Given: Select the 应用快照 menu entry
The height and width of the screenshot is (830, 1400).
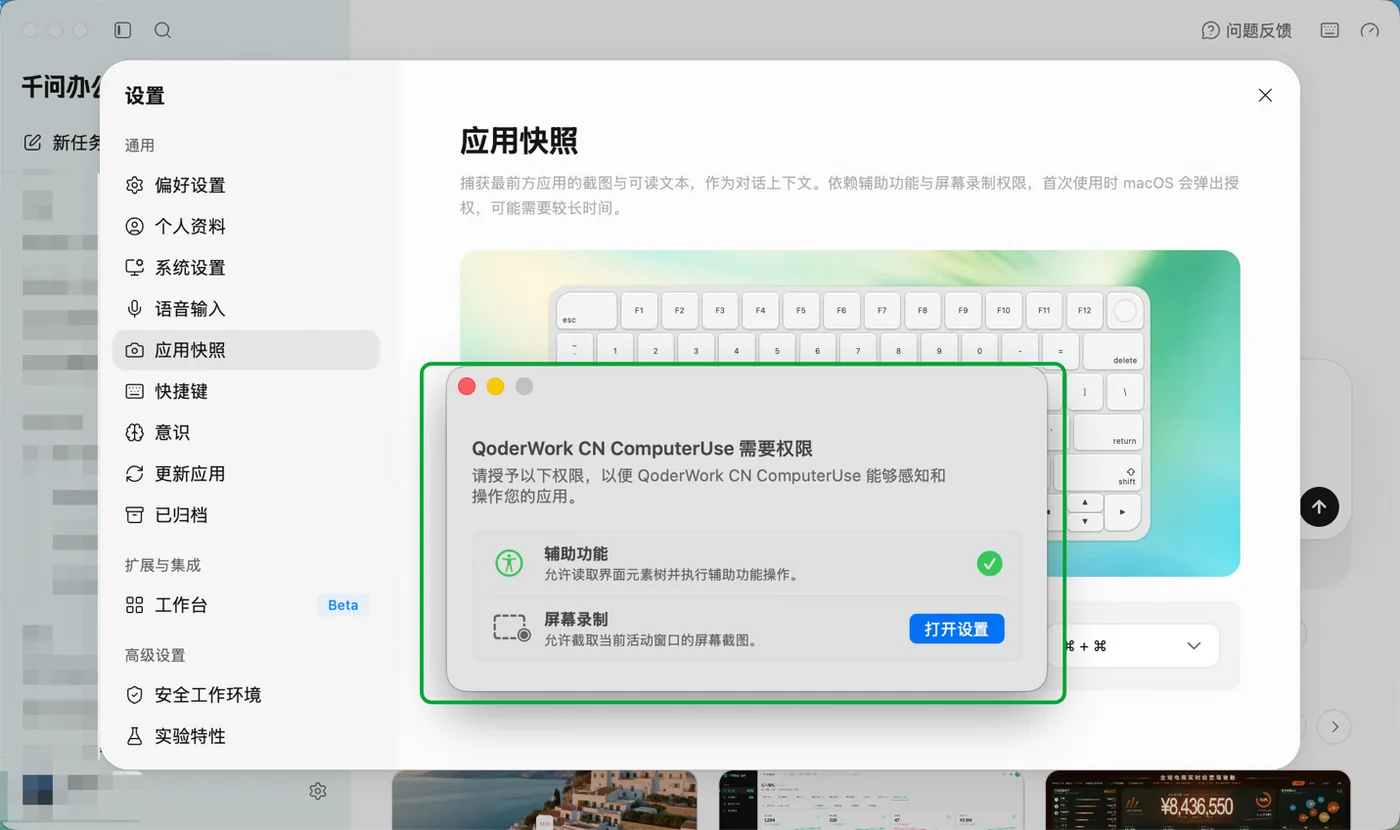Looking at the screenshot, I should coord(246,350).
